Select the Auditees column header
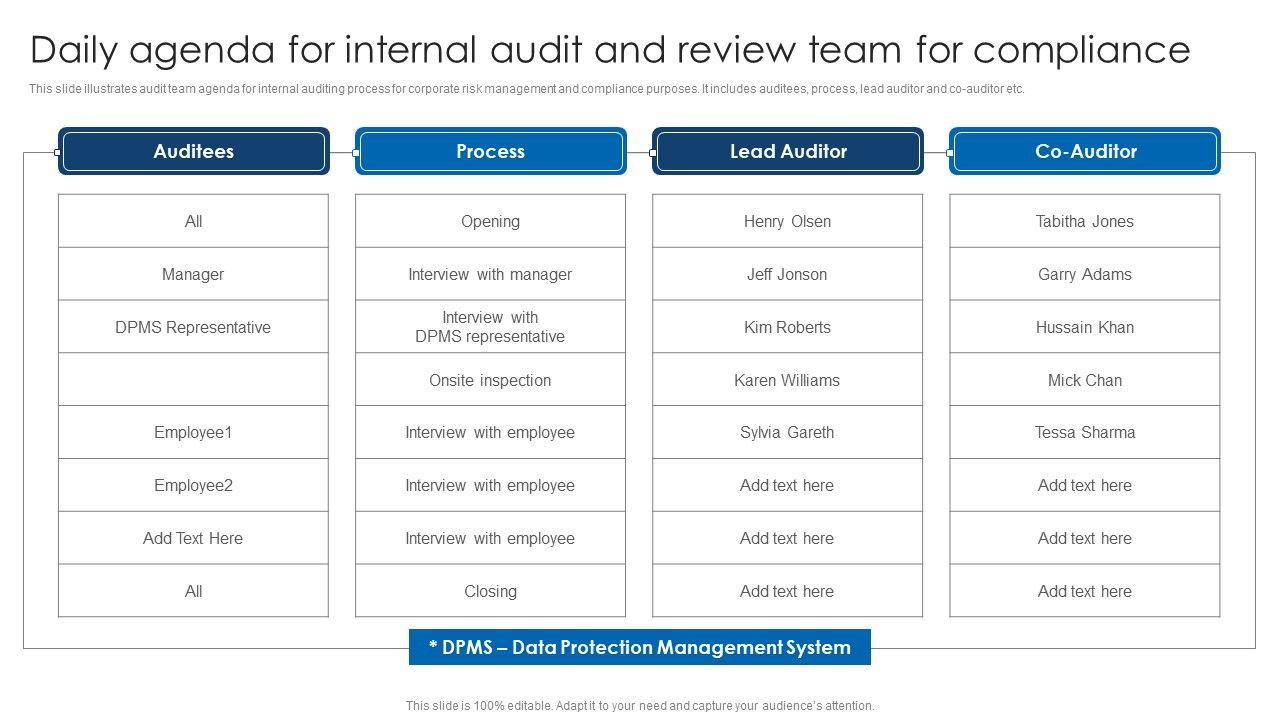Viewport: 1280px width, 720px height. click(x=193, y=151)
